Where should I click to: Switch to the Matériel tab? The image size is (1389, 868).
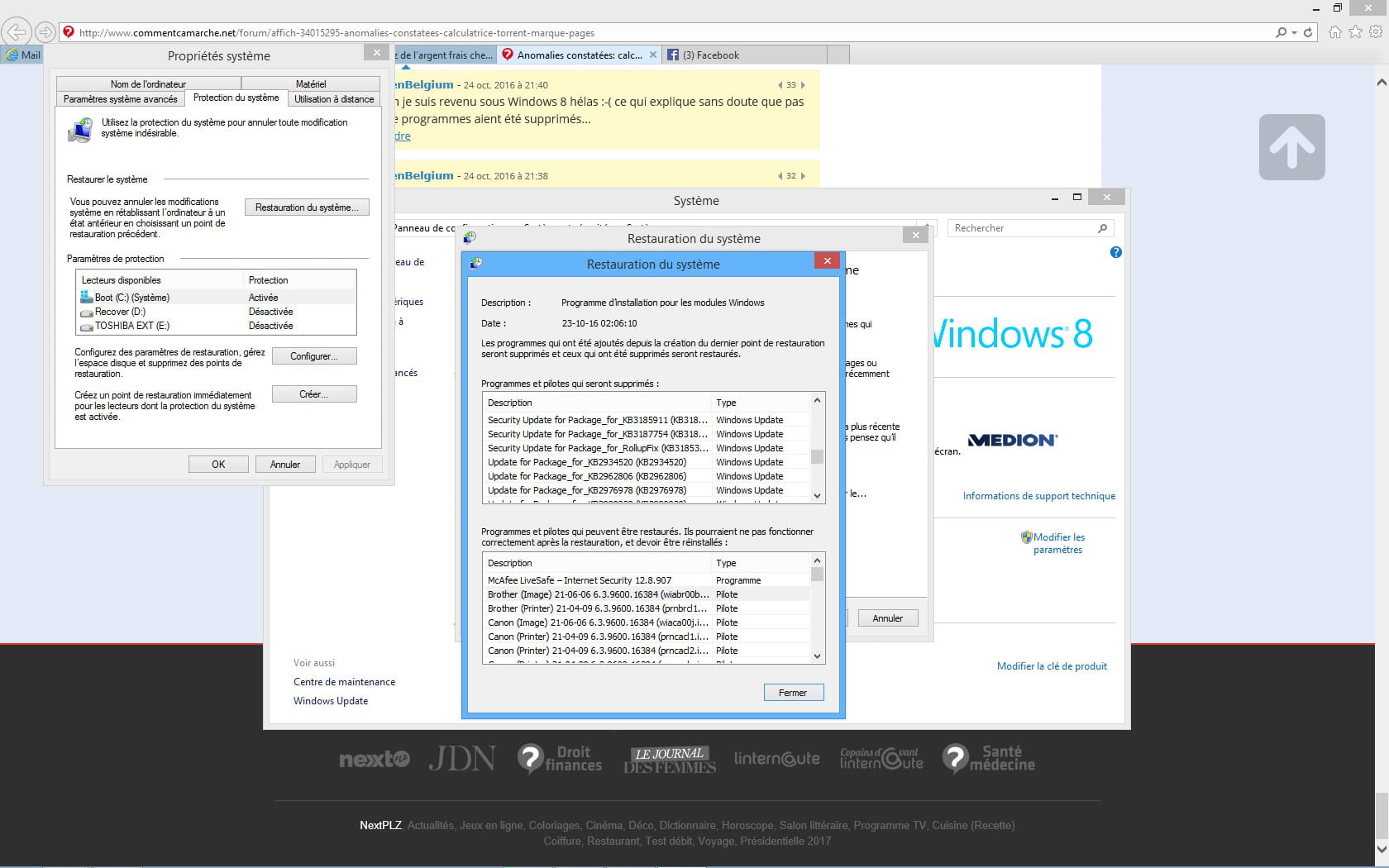(x=311, y=84)
